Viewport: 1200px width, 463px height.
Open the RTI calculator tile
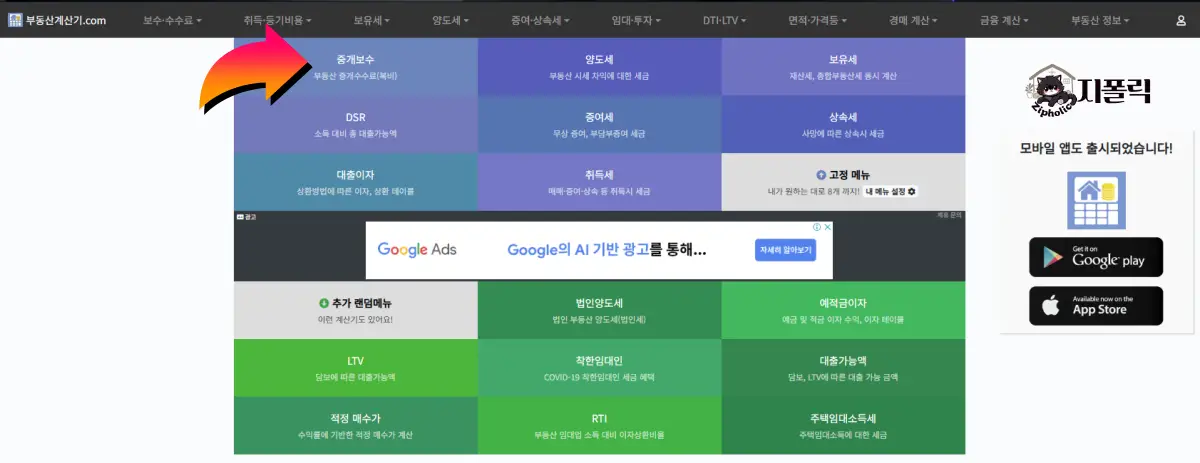pyautogui.click(x=599, y=426)
